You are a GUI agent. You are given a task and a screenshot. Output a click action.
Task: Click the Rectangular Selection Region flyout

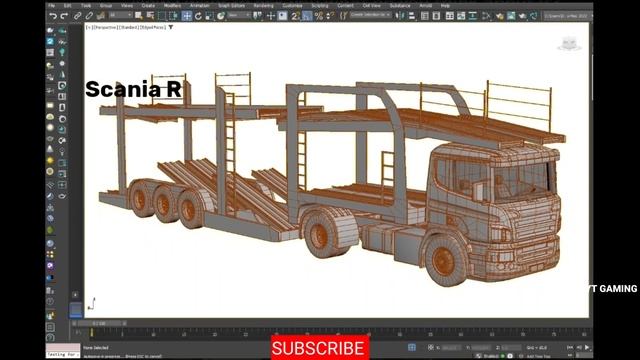click(162, 16)
